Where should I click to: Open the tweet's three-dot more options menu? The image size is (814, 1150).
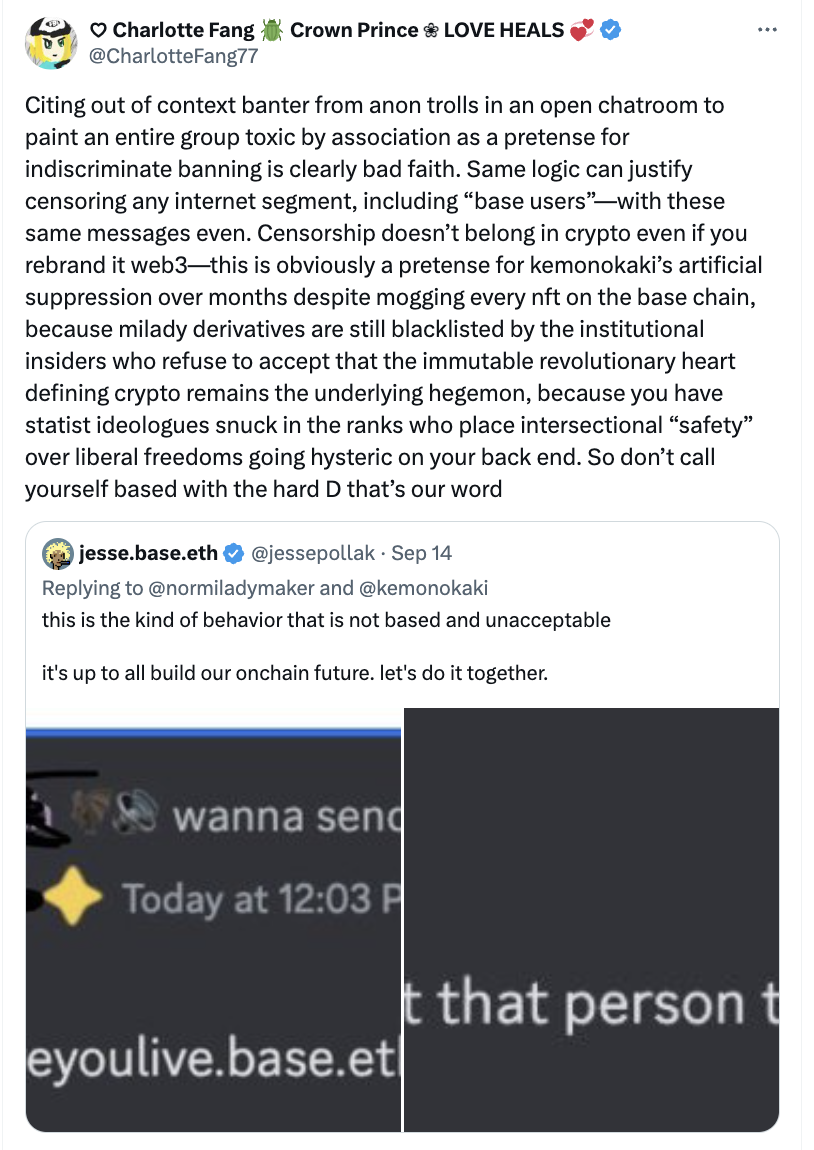(x=768, y=30)
